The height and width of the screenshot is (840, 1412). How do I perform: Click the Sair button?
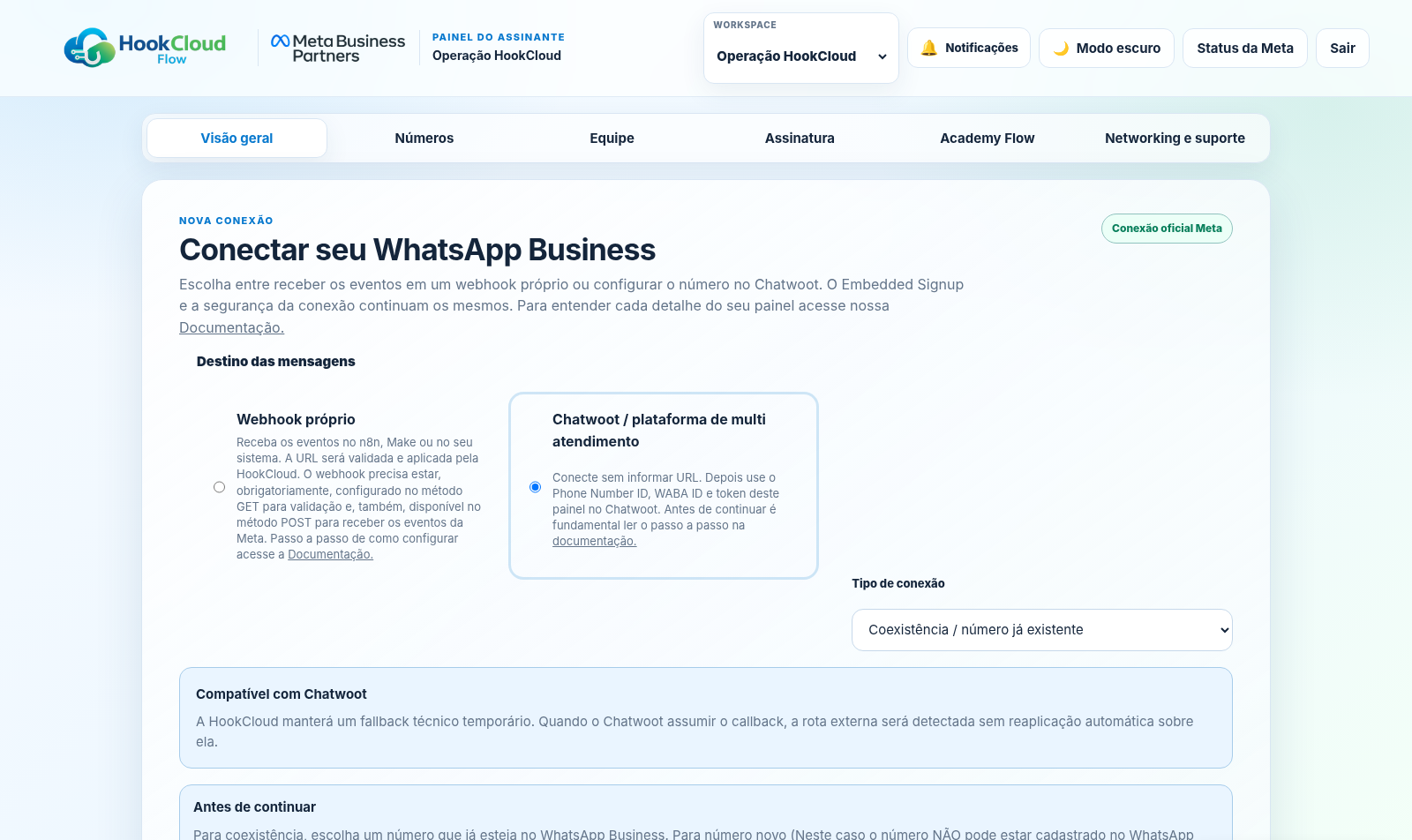click(1342, 48)
